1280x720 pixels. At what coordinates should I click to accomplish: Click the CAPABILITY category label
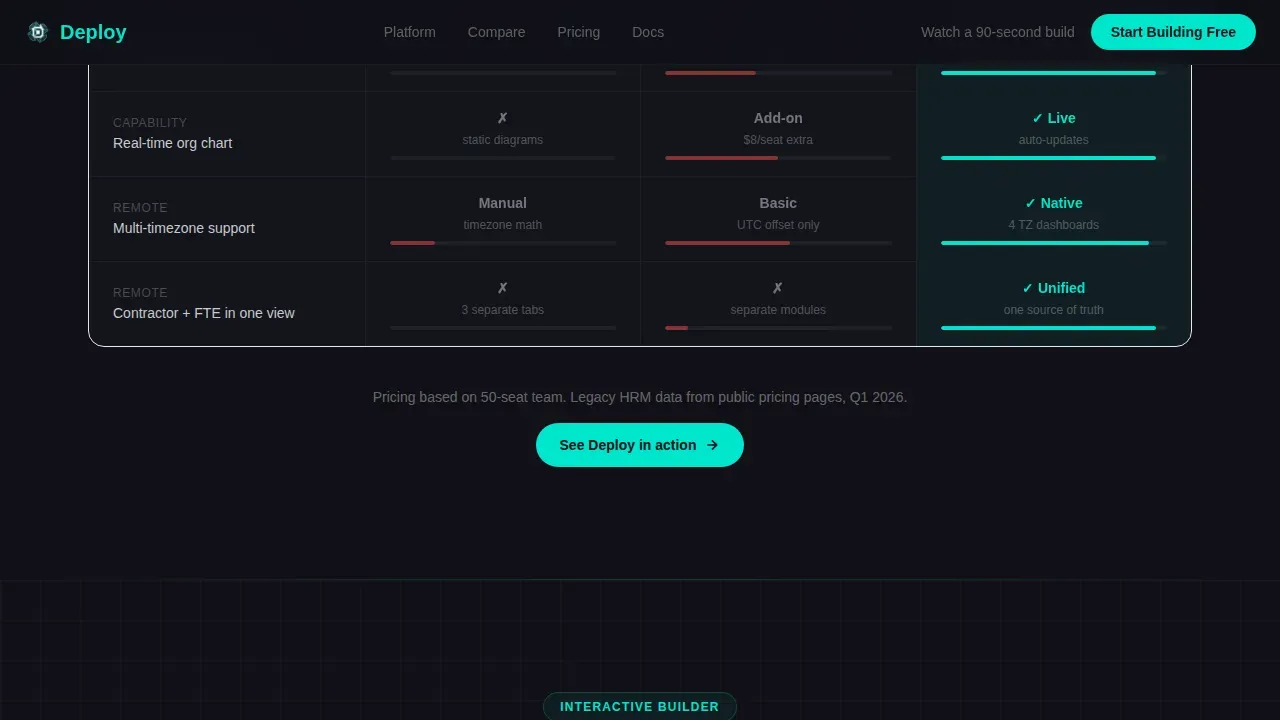pyautogui.click(x=150, y=123)
